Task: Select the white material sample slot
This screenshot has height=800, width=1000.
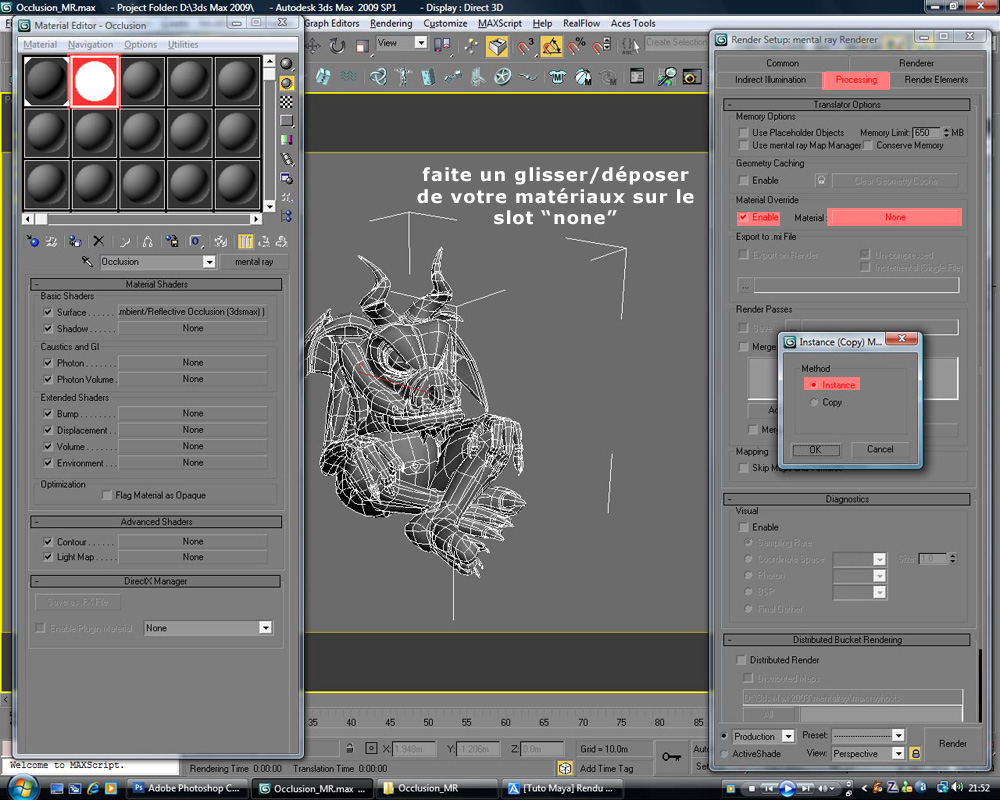Action: pos(95,81)
